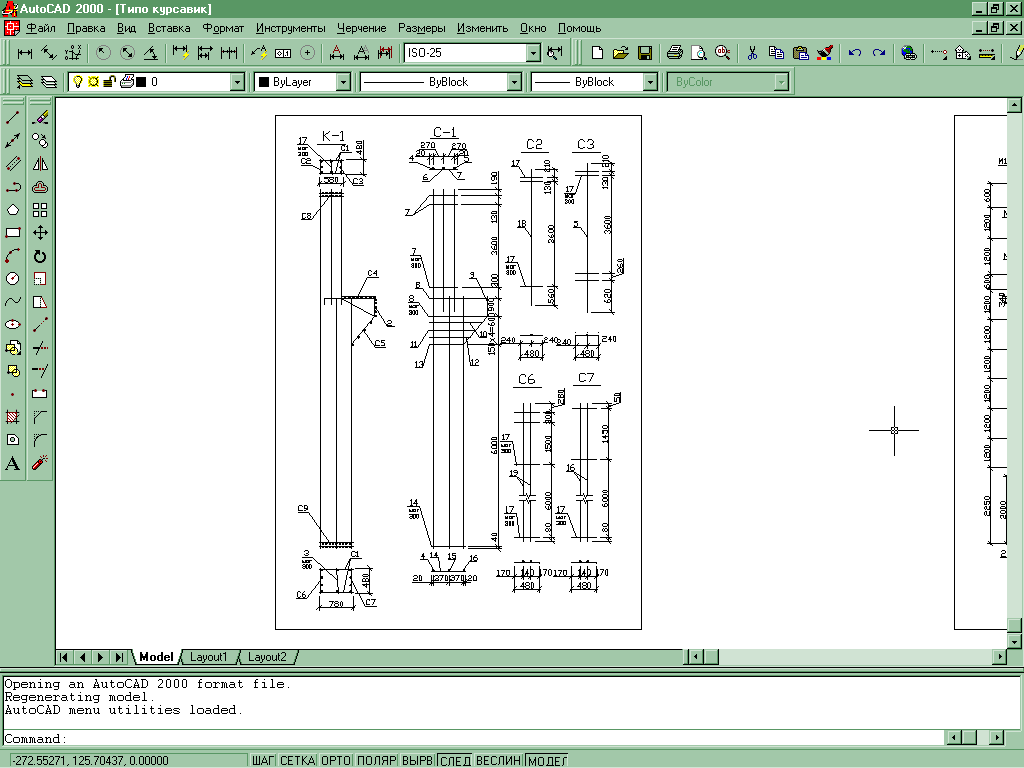Click the Save floppy disk icon
1024x768 pixels.
[x=645, y=52]
